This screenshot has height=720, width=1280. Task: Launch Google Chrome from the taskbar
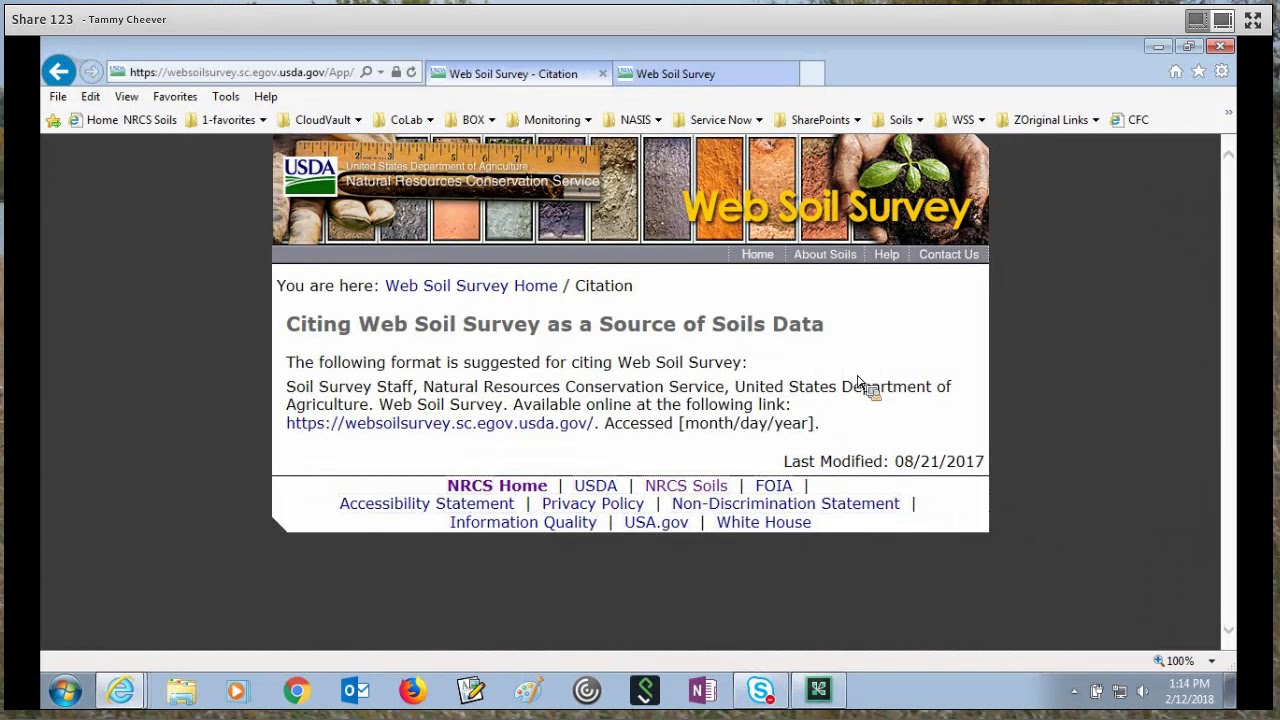pos(296,690)
